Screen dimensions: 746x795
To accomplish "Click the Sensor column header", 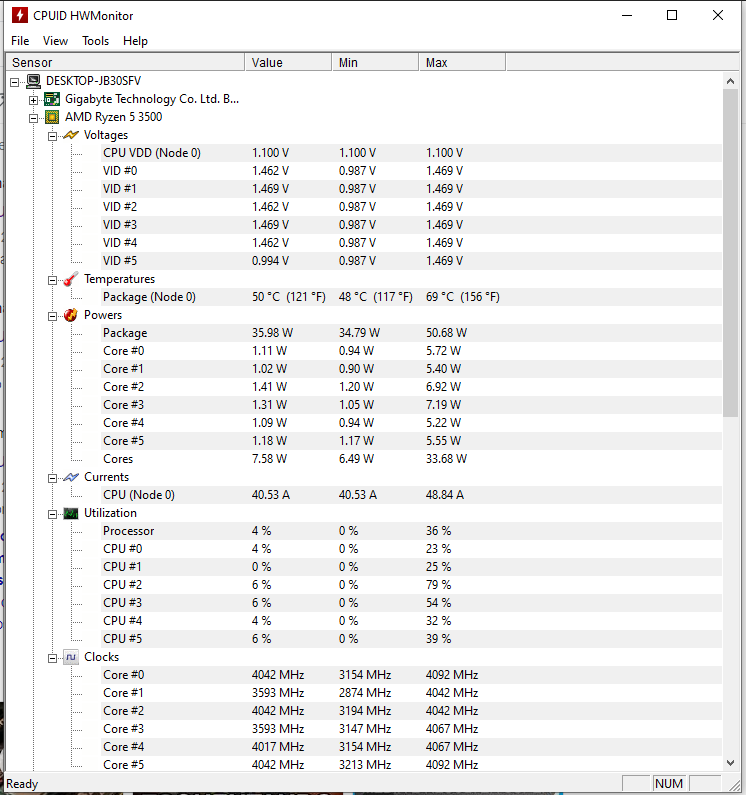I will (125, 62).
